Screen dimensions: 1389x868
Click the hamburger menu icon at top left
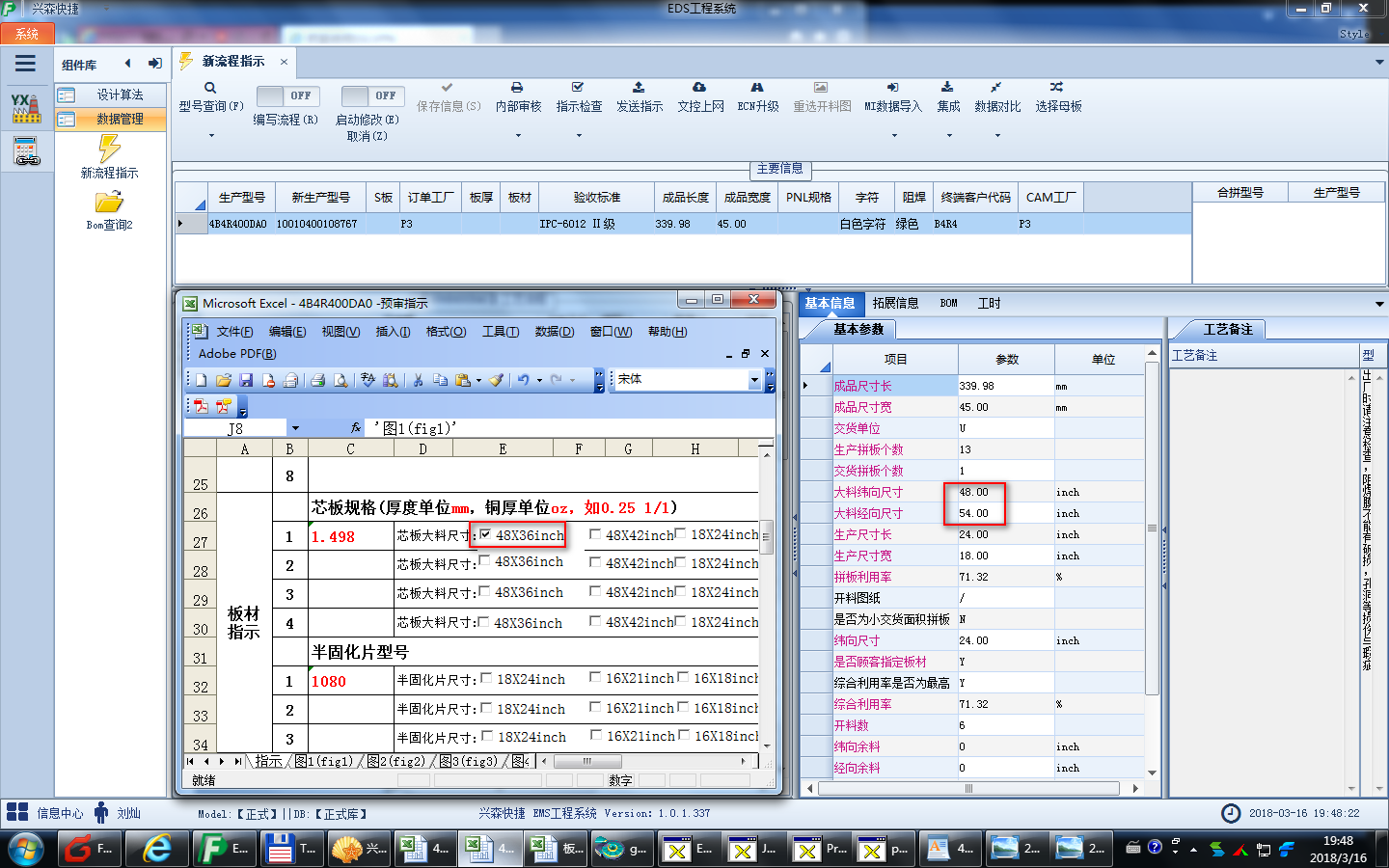[25, 64]
